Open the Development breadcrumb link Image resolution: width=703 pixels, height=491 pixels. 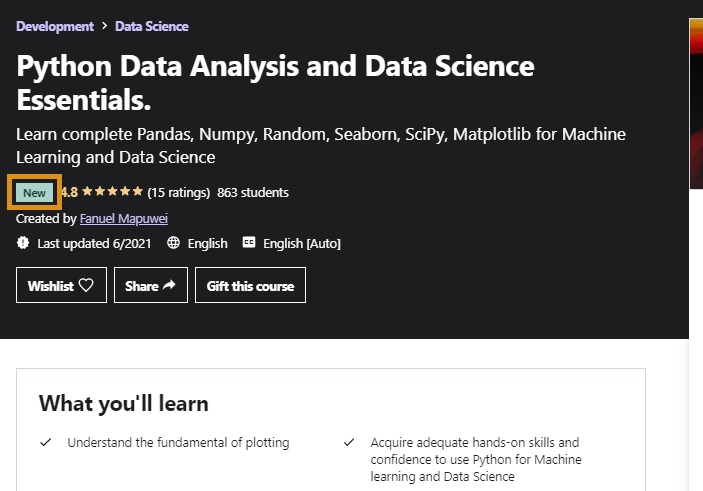point(55,26)
